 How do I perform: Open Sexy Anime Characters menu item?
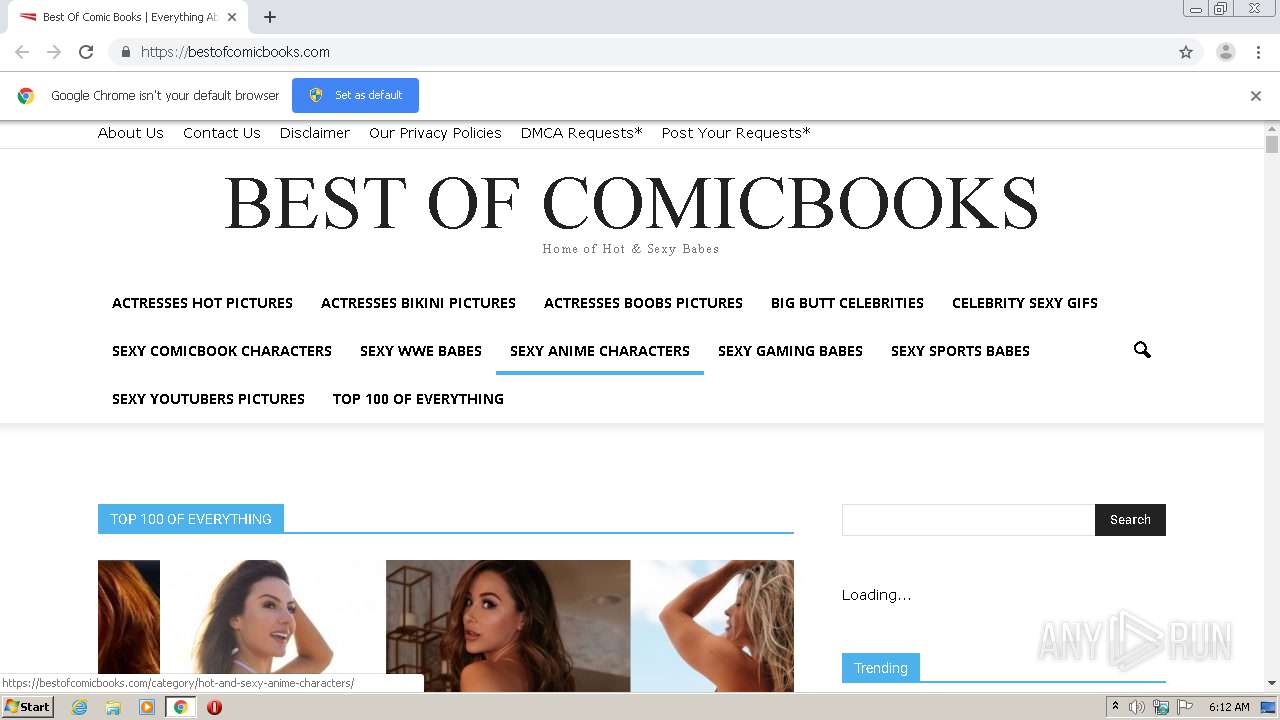click(600, 351)
